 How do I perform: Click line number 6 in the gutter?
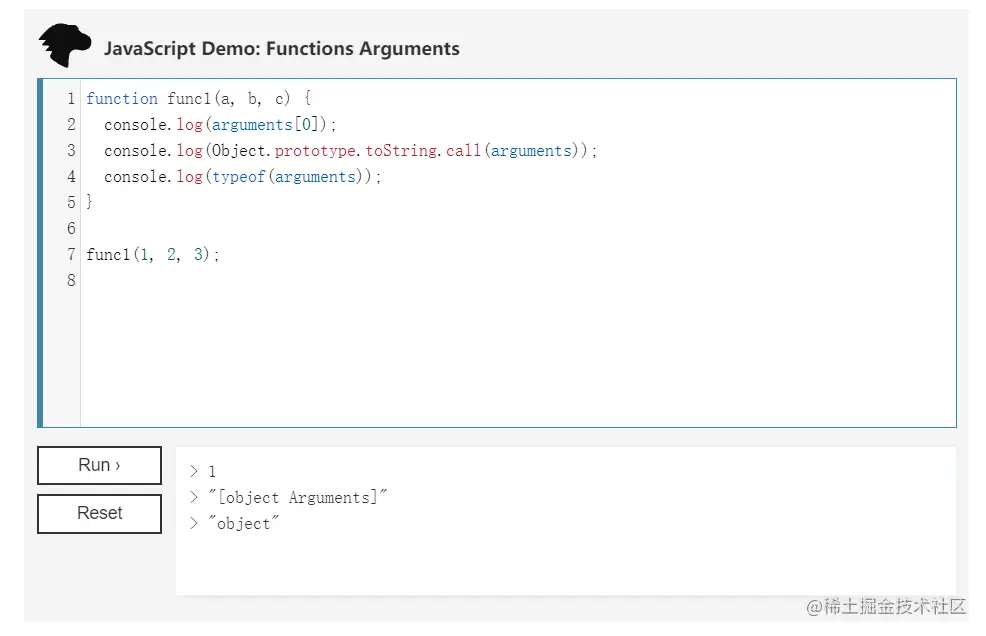pos(71,228)
